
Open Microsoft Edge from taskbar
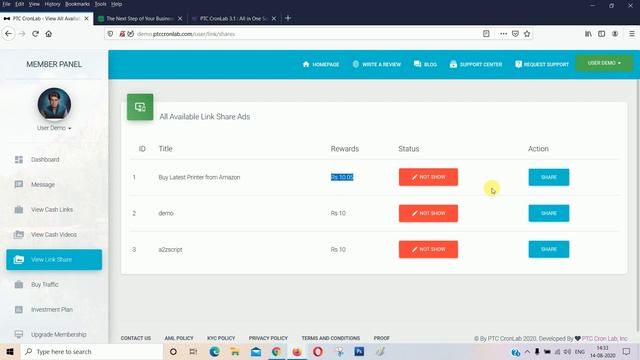pyautogui.click(x=214, y=351)
